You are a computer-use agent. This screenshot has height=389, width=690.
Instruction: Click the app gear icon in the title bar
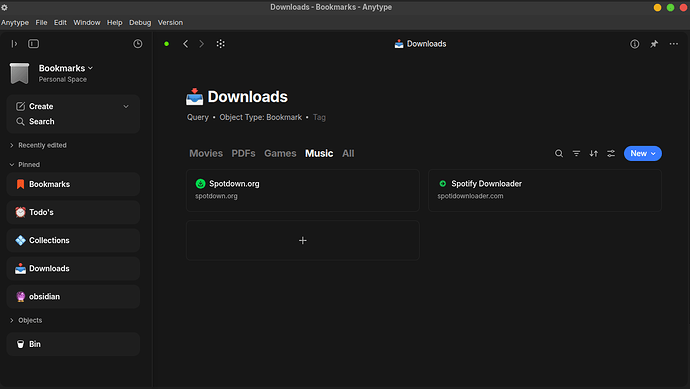[x=4, y=7]
